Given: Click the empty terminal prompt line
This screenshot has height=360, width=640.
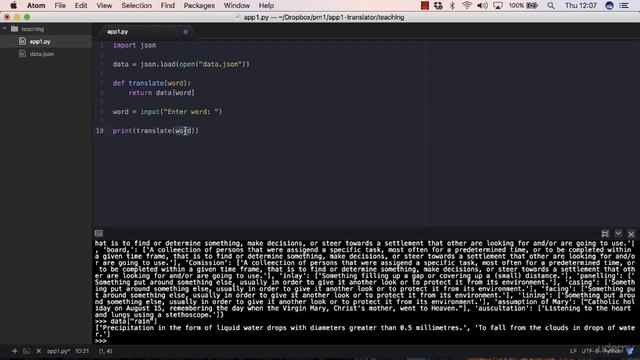Looking at the screenshot, I should click(100, 341).
